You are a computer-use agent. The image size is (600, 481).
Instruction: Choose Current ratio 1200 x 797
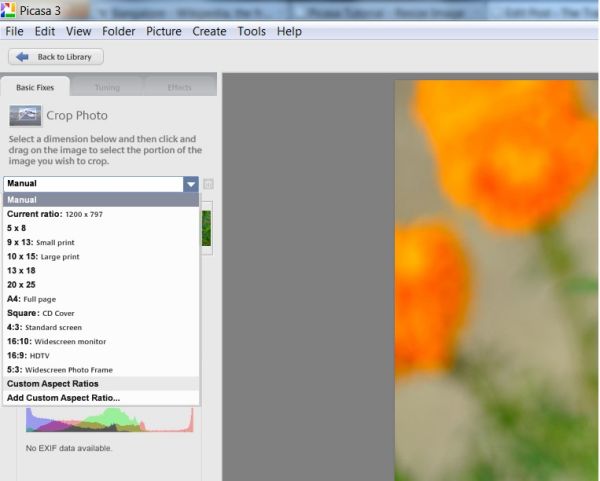(101, 214)
